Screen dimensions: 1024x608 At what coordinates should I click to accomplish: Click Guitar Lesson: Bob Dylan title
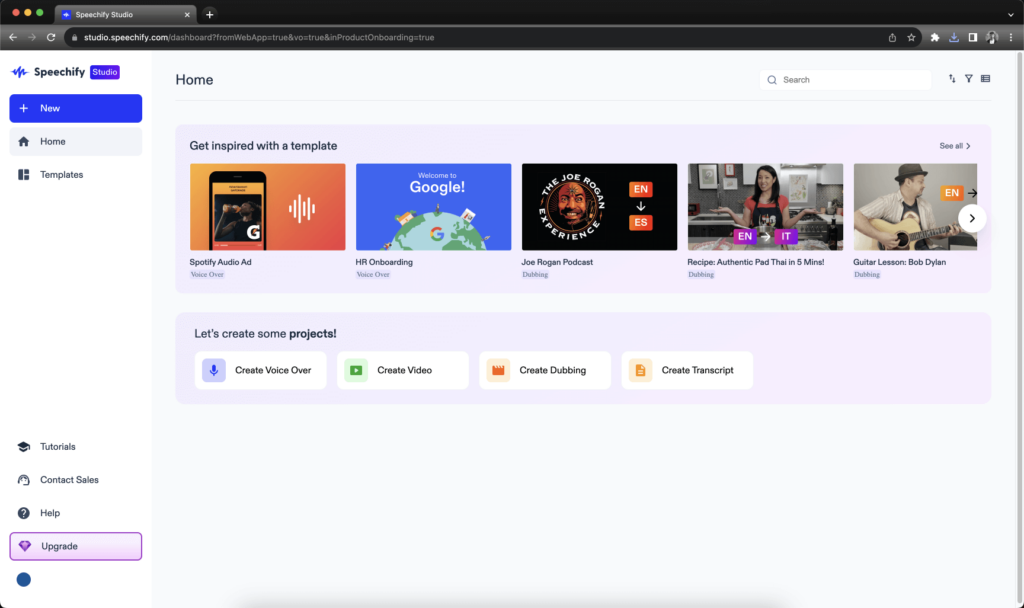tap(899, 263)
